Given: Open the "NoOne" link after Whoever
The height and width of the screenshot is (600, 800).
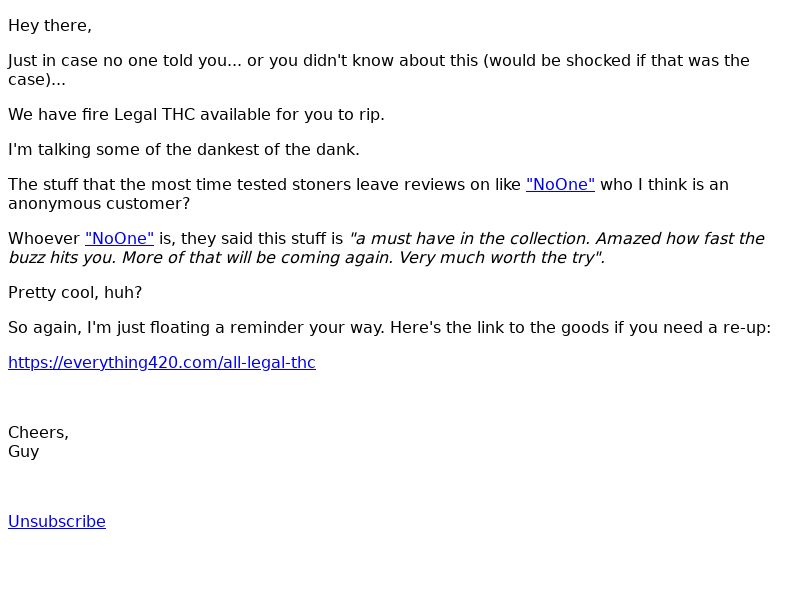Looking at the screenshot, I should pyautogui.click(x=119, y=238).
